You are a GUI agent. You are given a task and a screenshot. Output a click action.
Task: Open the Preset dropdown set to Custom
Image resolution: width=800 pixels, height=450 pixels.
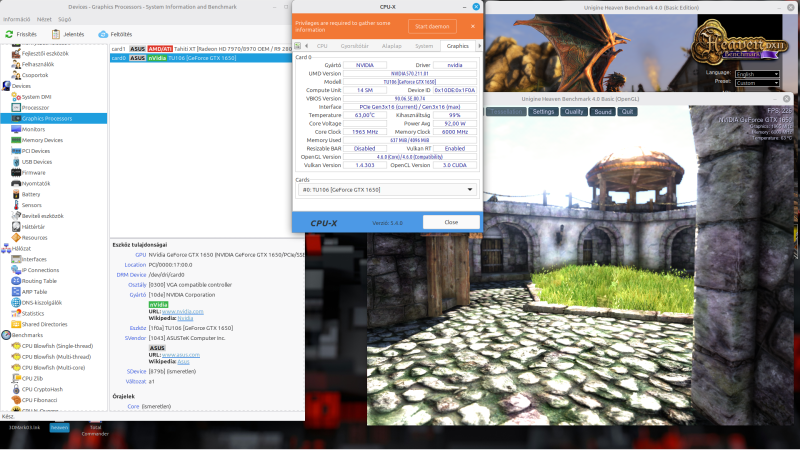757,83
